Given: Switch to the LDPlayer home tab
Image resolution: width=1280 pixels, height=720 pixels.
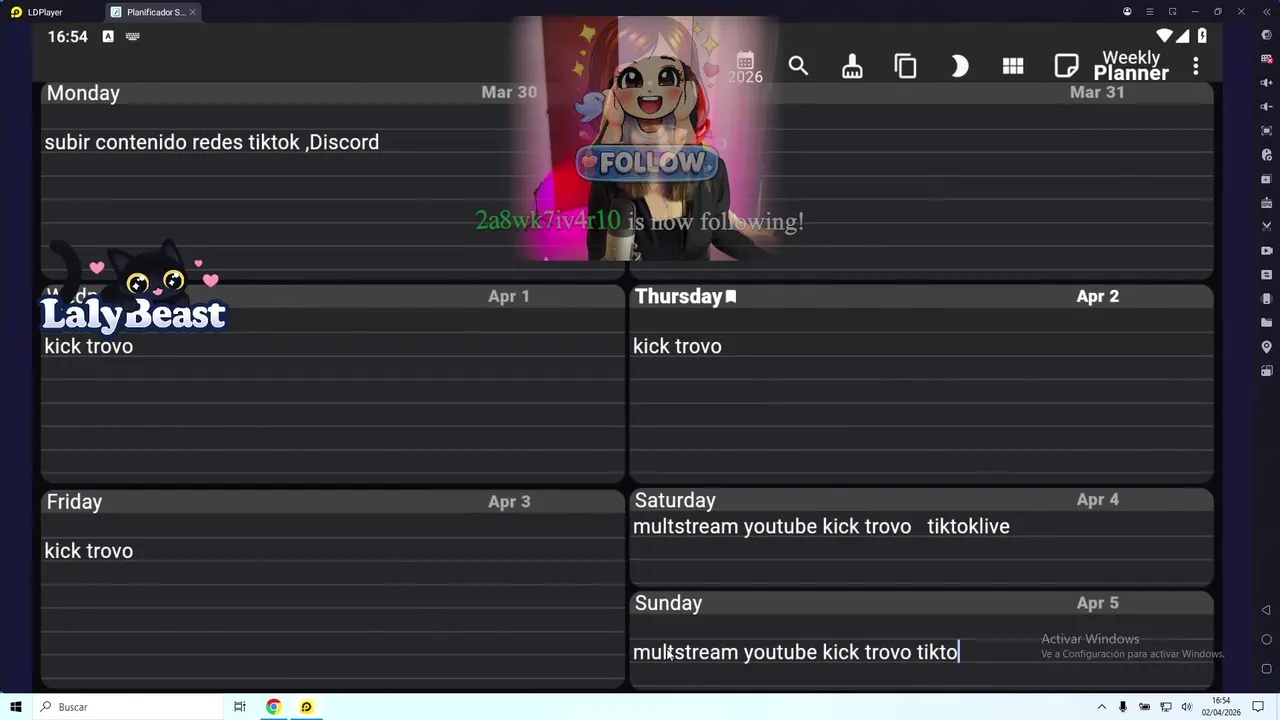Looking at the screenshot, I should tap(38, 12).
